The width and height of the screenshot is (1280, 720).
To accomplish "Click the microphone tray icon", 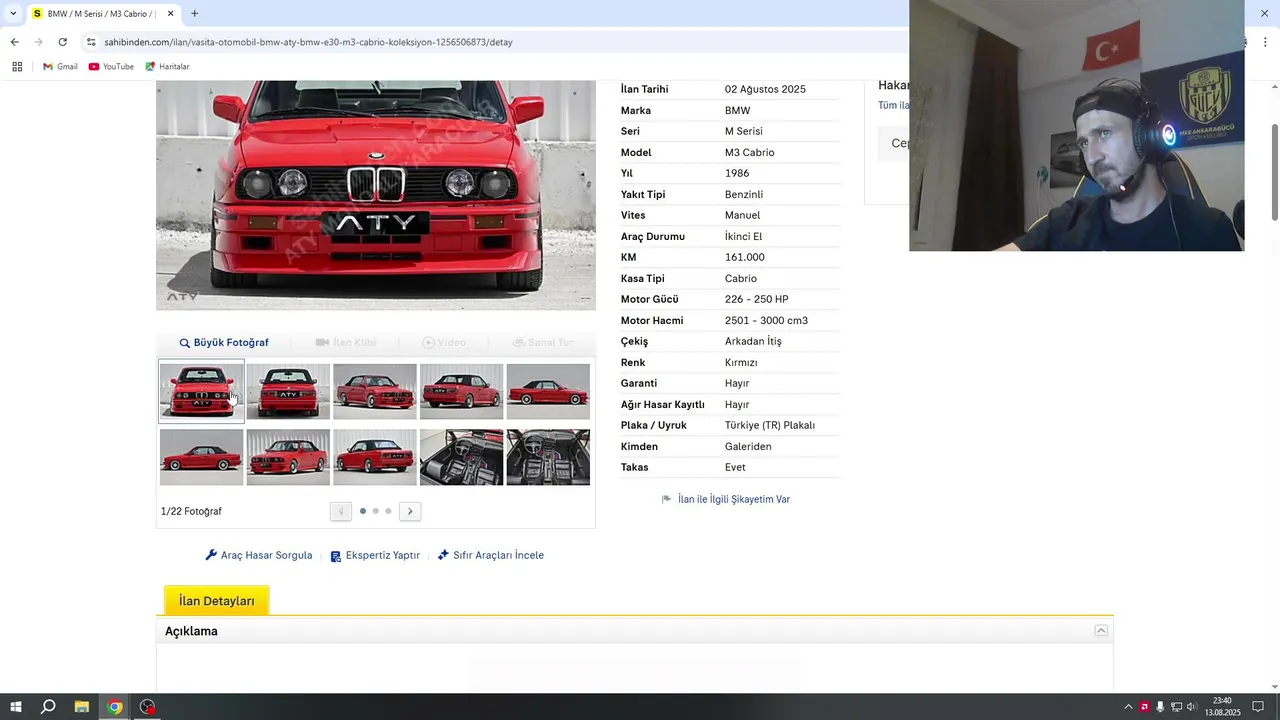I will [1160, 707].
